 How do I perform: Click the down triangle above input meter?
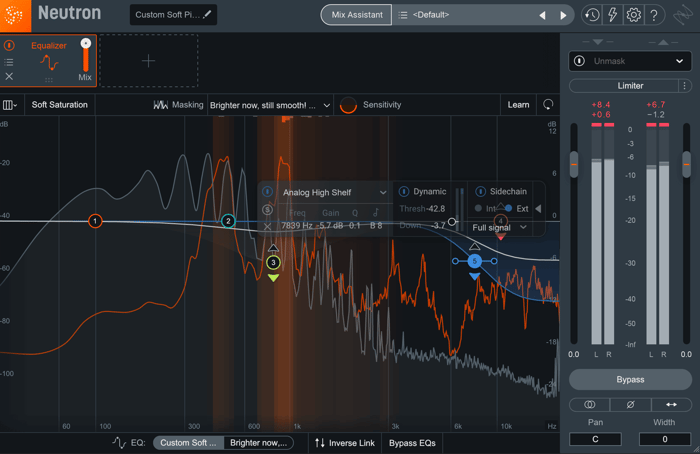pyautogui.click(x=598, y=42)
